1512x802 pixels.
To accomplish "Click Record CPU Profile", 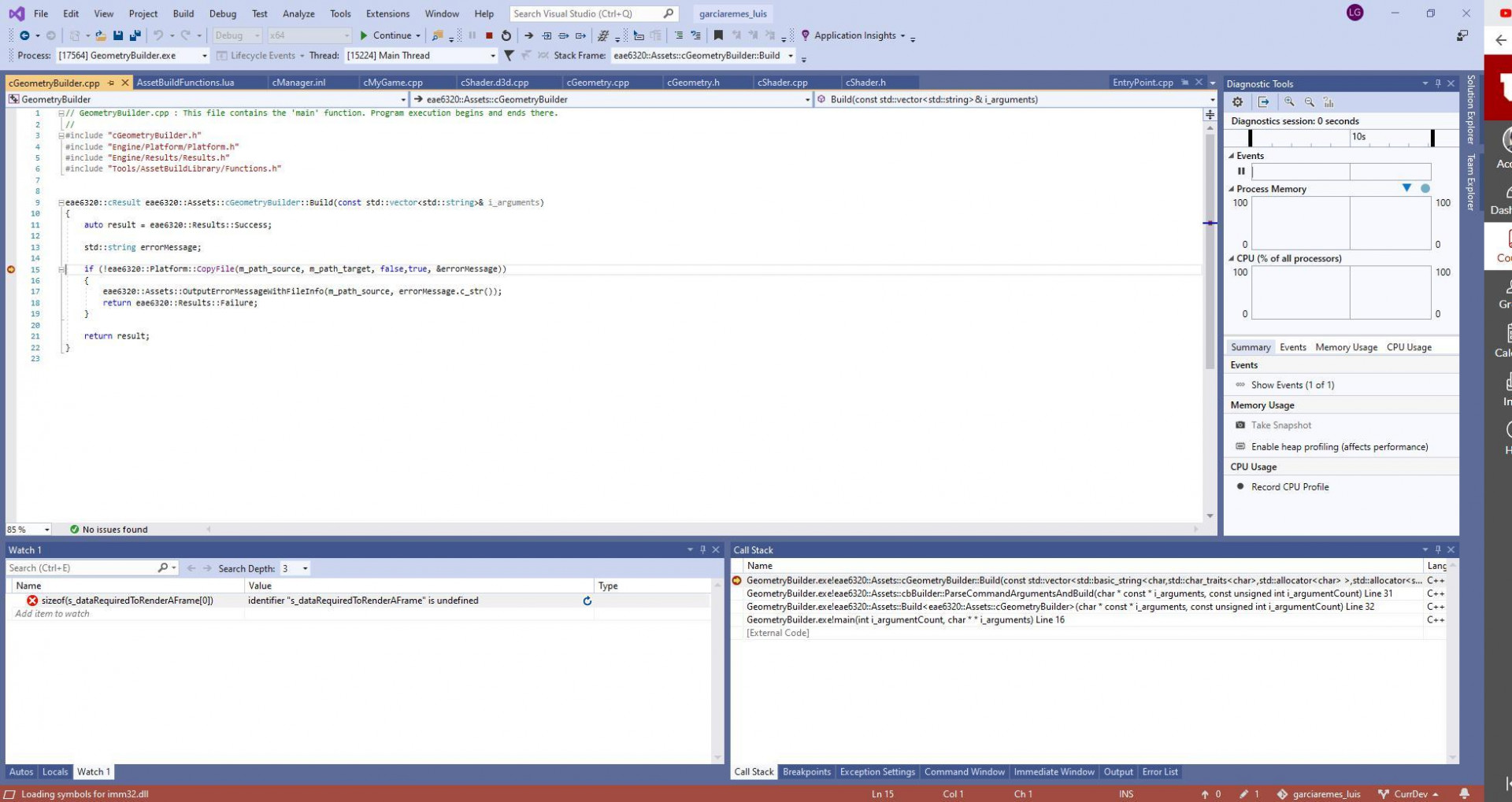I will click(1290, 487).
